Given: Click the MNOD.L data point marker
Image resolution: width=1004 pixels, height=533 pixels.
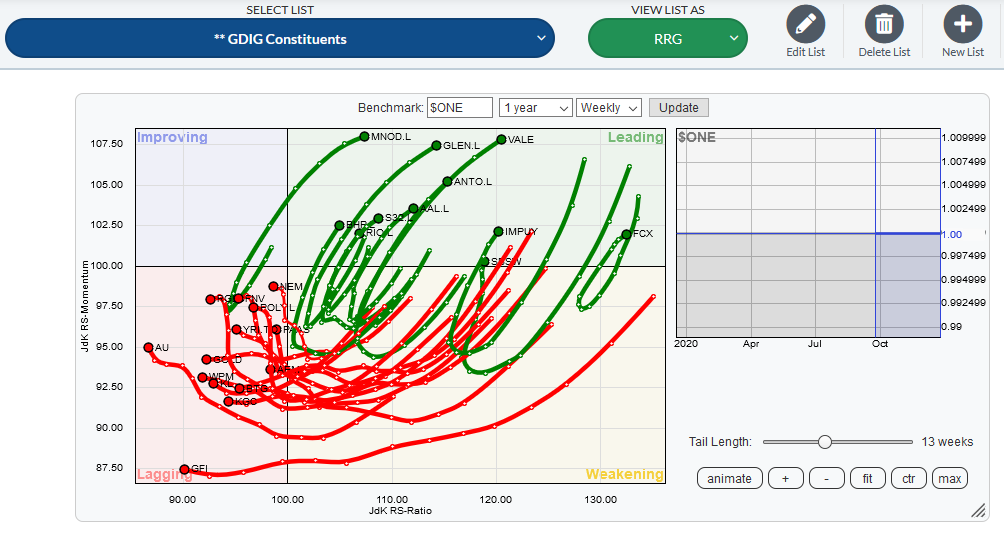Looking at the screenshot, I should pos(364,136).
